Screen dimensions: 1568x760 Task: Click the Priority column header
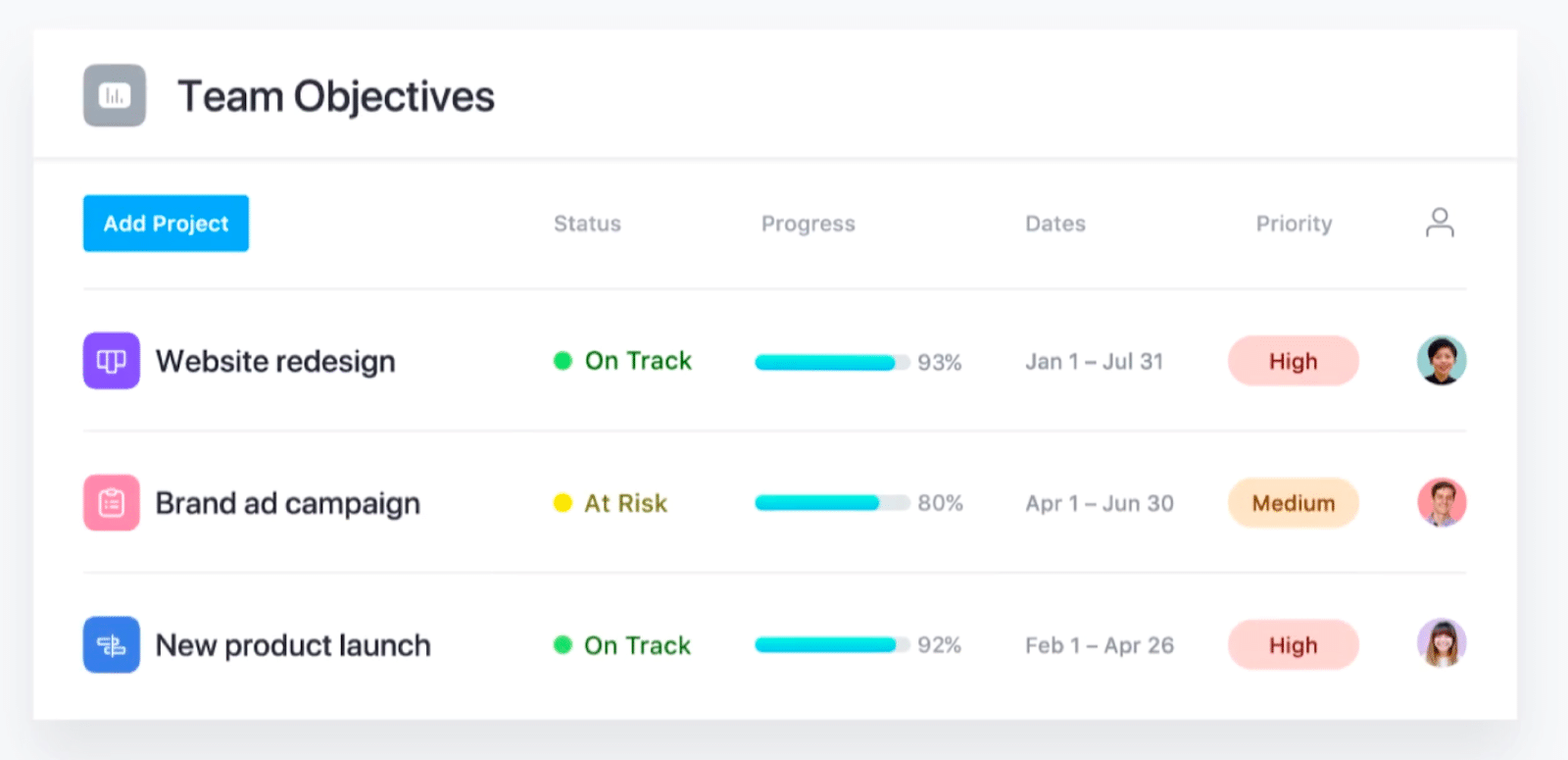tap(1294, 224)
